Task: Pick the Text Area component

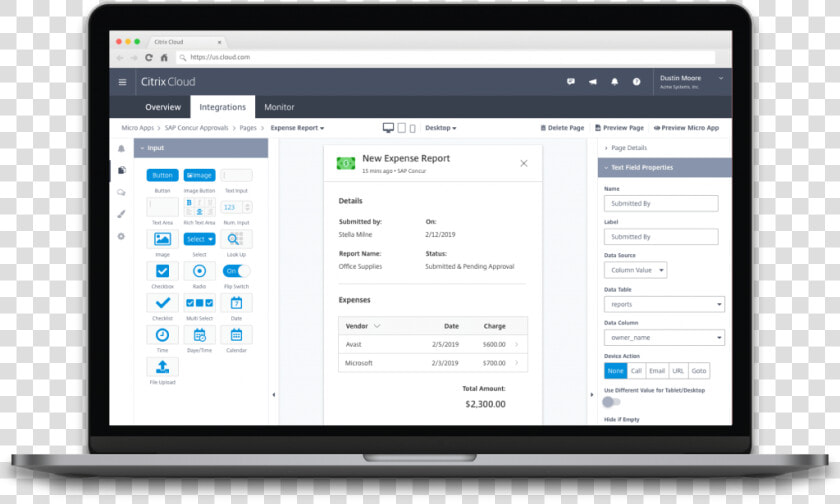Action: coord(162,207)
